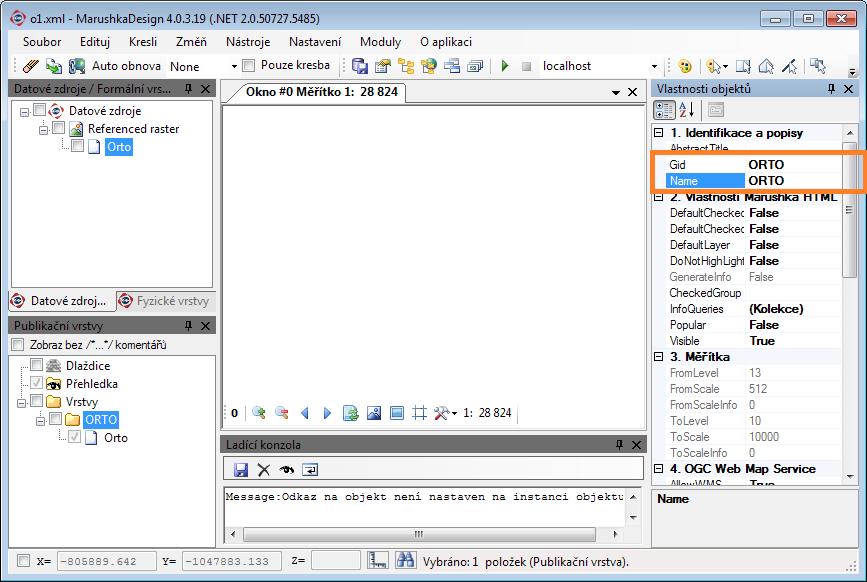The width and height of the screenshot is (867, 582).
Task: Click the green play start icon
Action: click(505, 66)
